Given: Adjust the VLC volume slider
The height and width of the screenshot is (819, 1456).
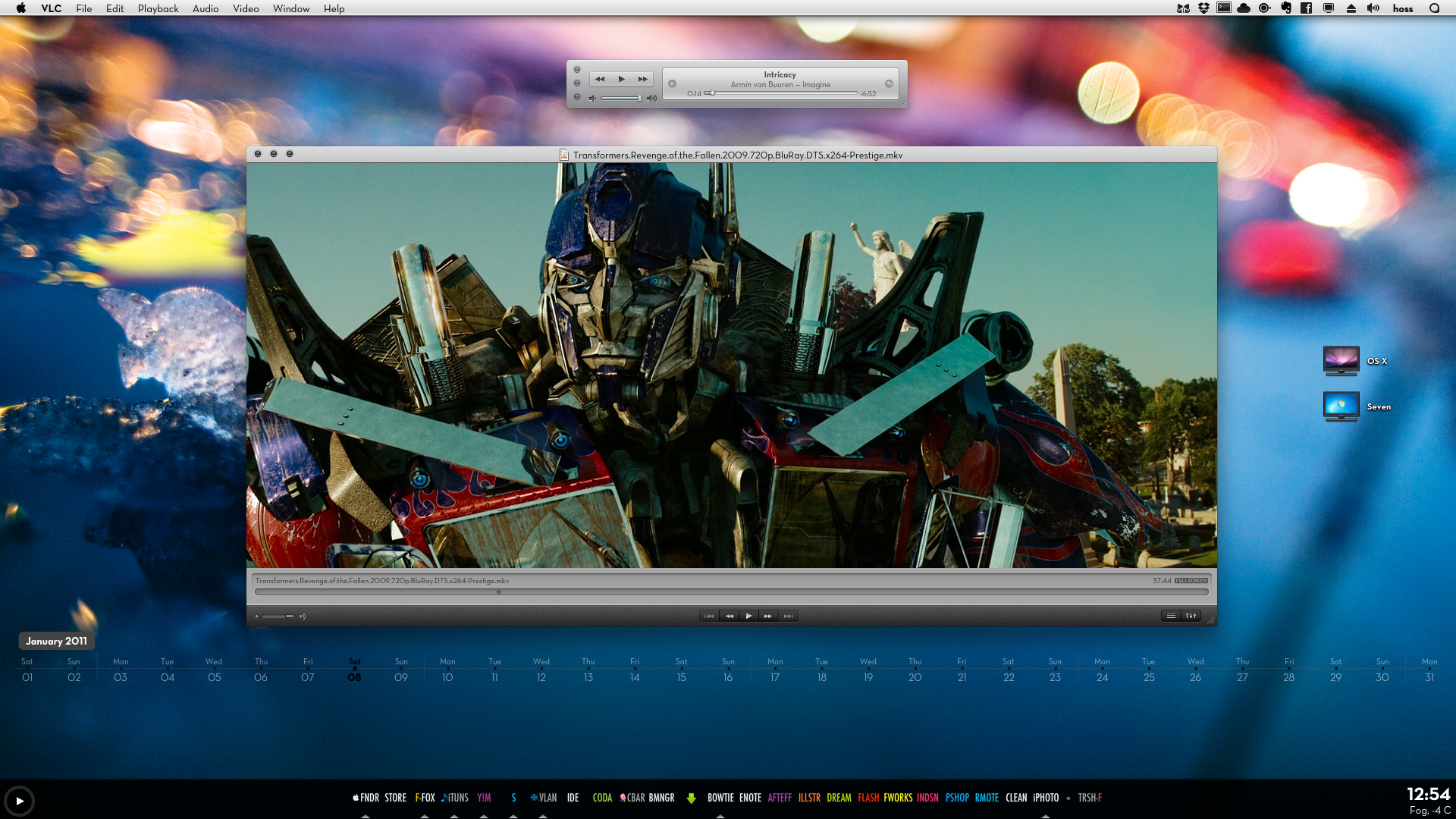Looking at the screenshot, I should 278,616.
